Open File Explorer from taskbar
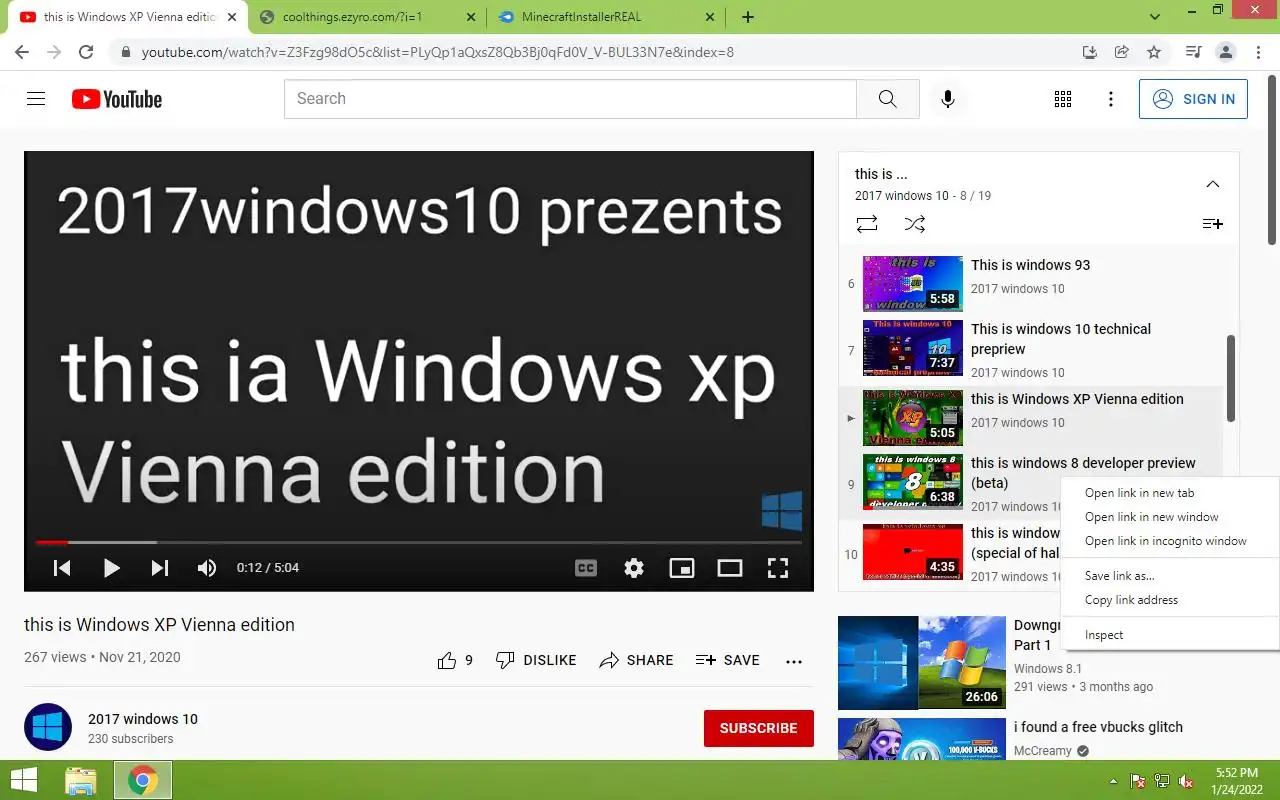 pos(81,780)
